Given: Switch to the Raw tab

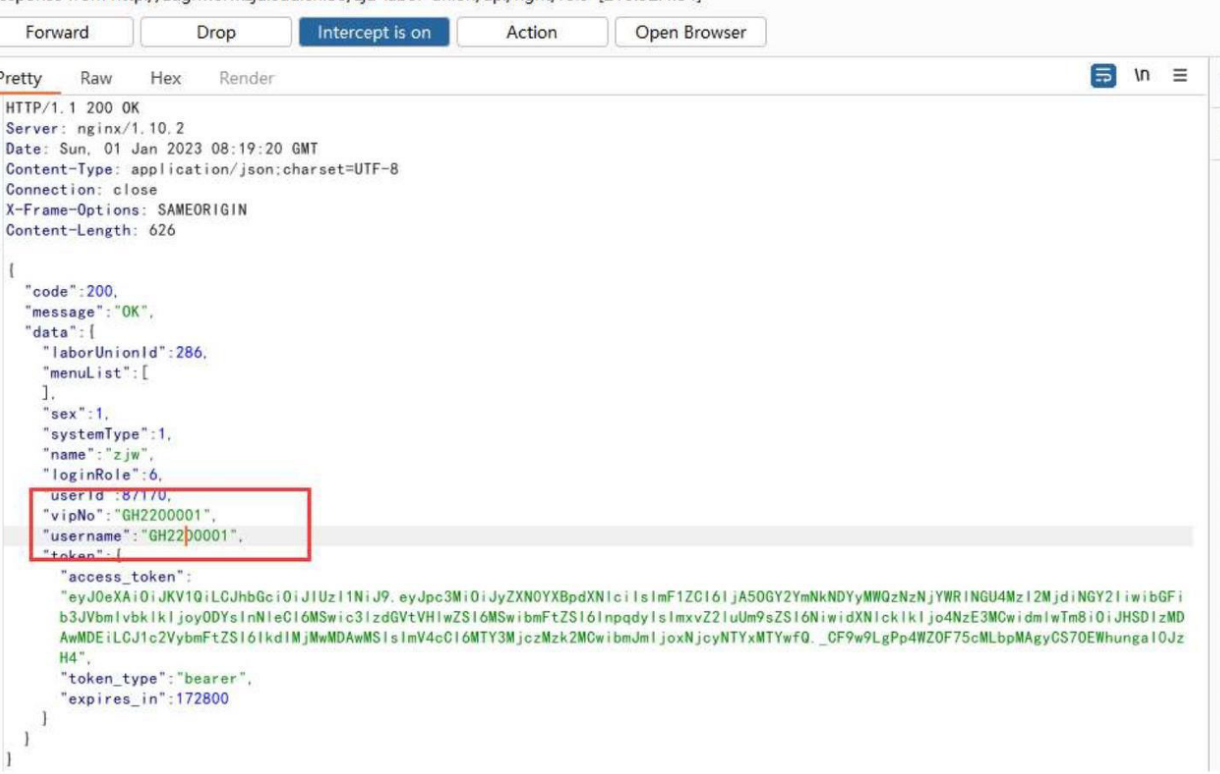Looking at the screenshot, I should coord(96,78).
